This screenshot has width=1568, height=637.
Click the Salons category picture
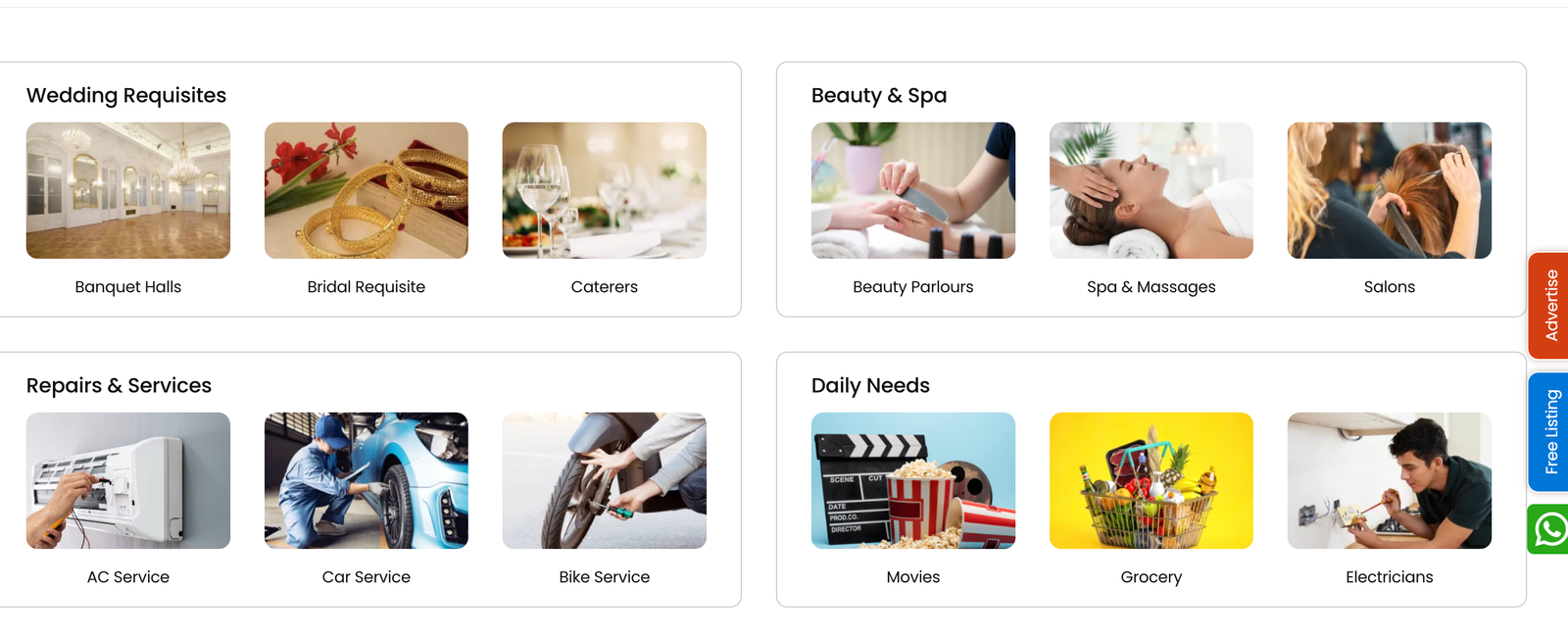[1390, 190]
